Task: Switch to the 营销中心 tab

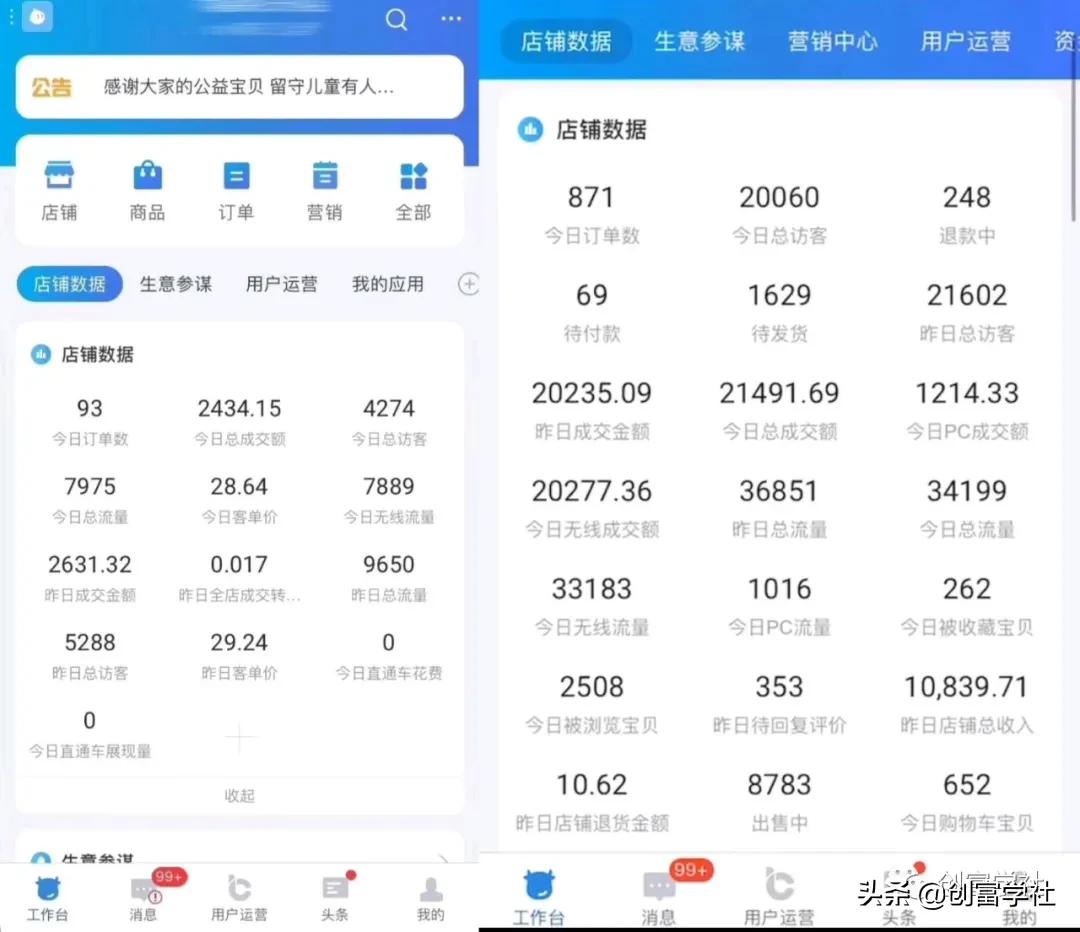Action: (x=832, y=40)
